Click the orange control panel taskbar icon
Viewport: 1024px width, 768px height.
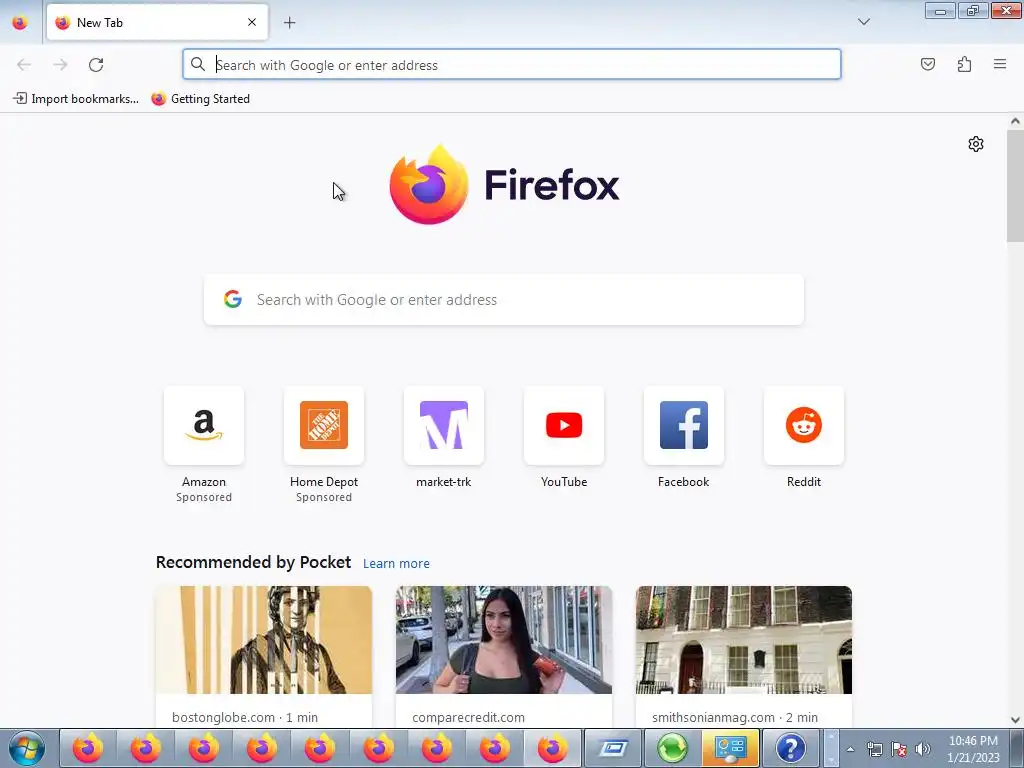[731, 748]
